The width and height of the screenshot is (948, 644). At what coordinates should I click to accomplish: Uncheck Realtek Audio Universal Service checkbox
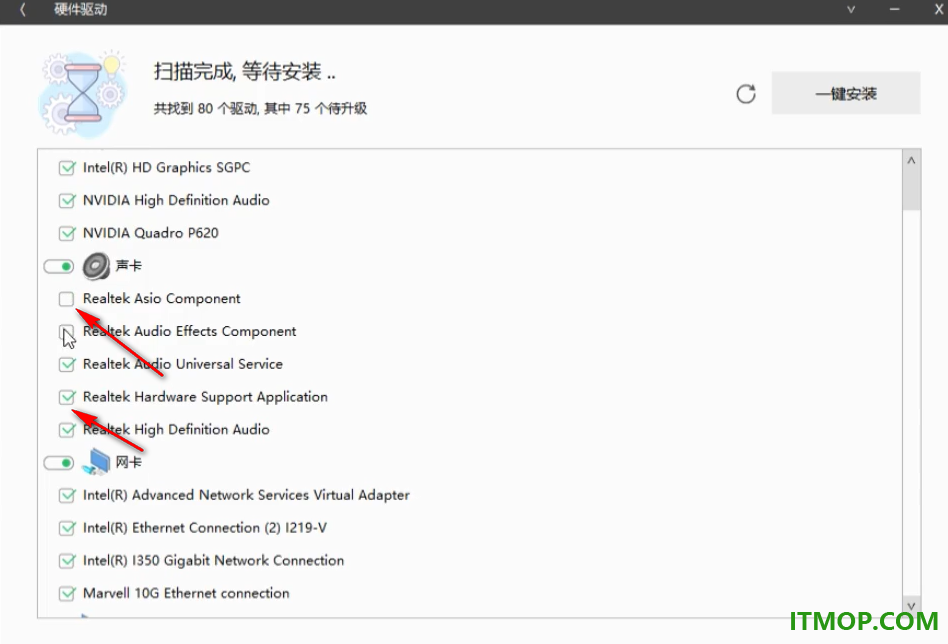(x=67, y=364)
